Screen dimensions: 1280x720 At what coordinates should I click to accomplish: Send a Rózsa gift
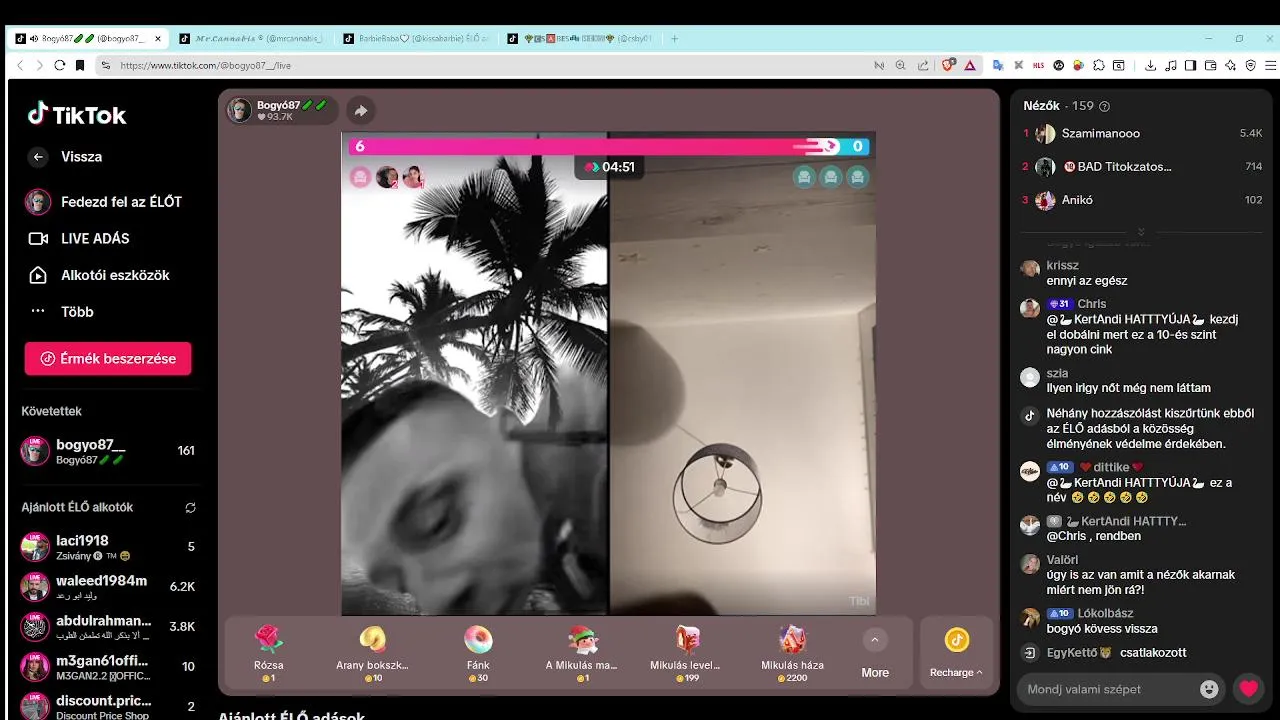269,651
